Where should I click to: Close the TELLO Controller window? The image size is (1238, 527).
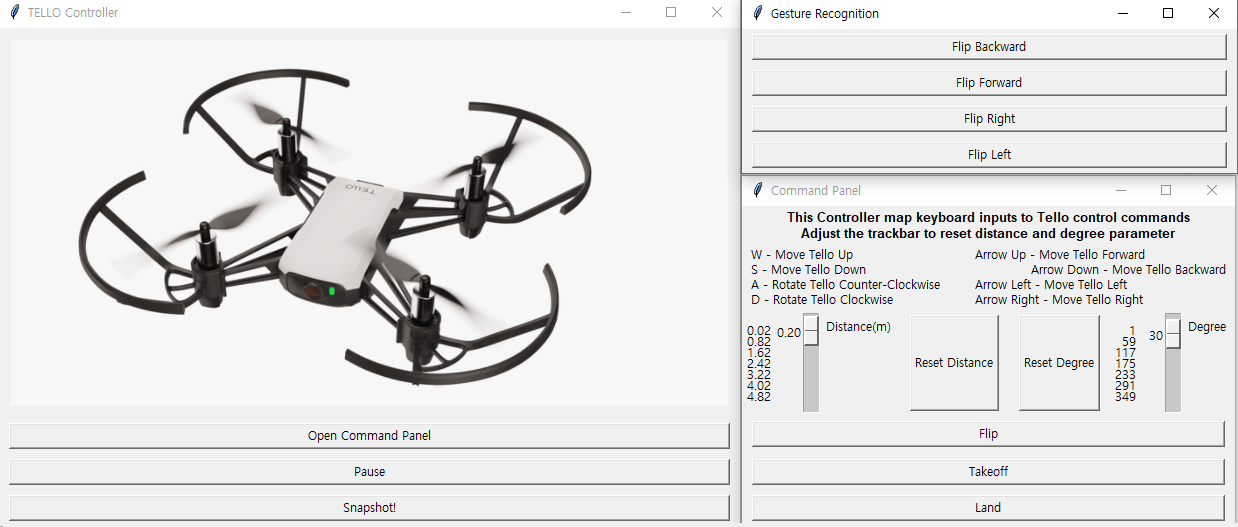[717, 13]
